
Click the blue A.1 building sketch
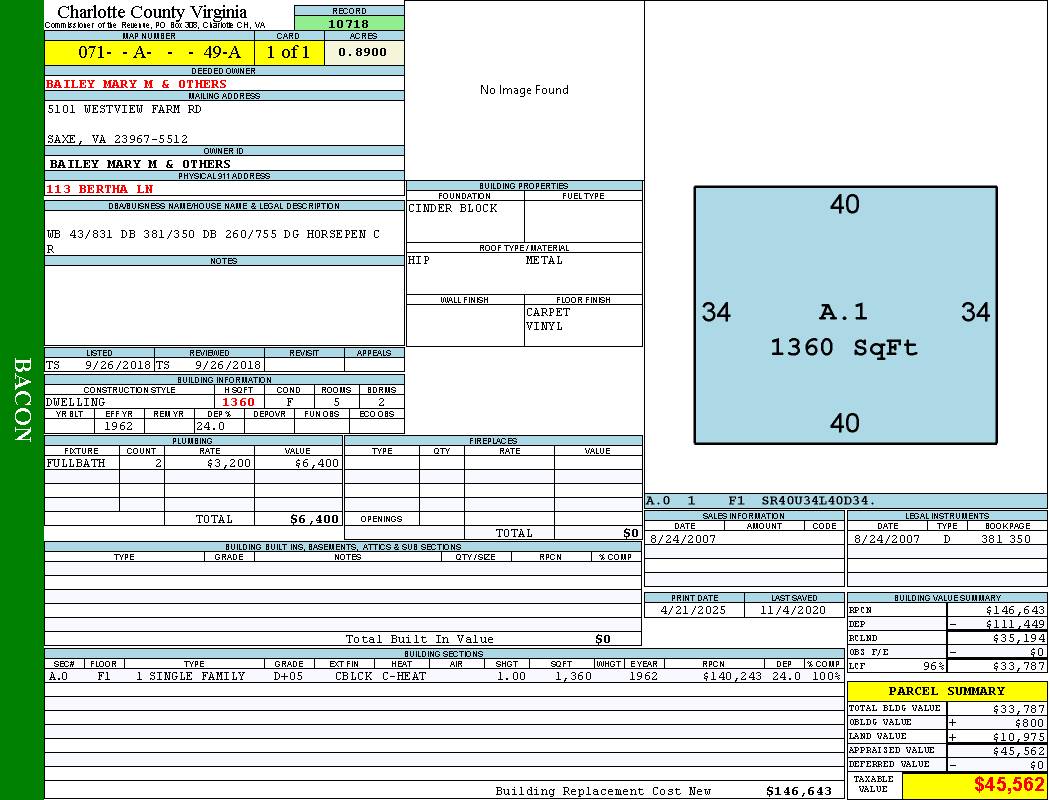[845, 314]
